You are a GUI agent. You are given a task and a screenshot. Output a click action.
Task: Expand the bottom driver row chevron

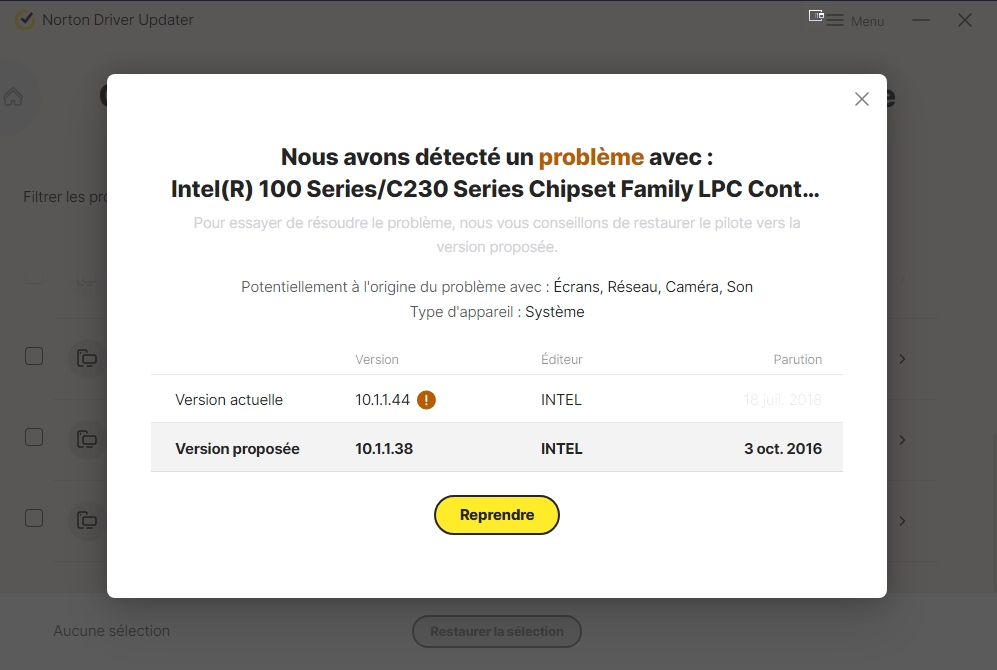pos(902,521)
